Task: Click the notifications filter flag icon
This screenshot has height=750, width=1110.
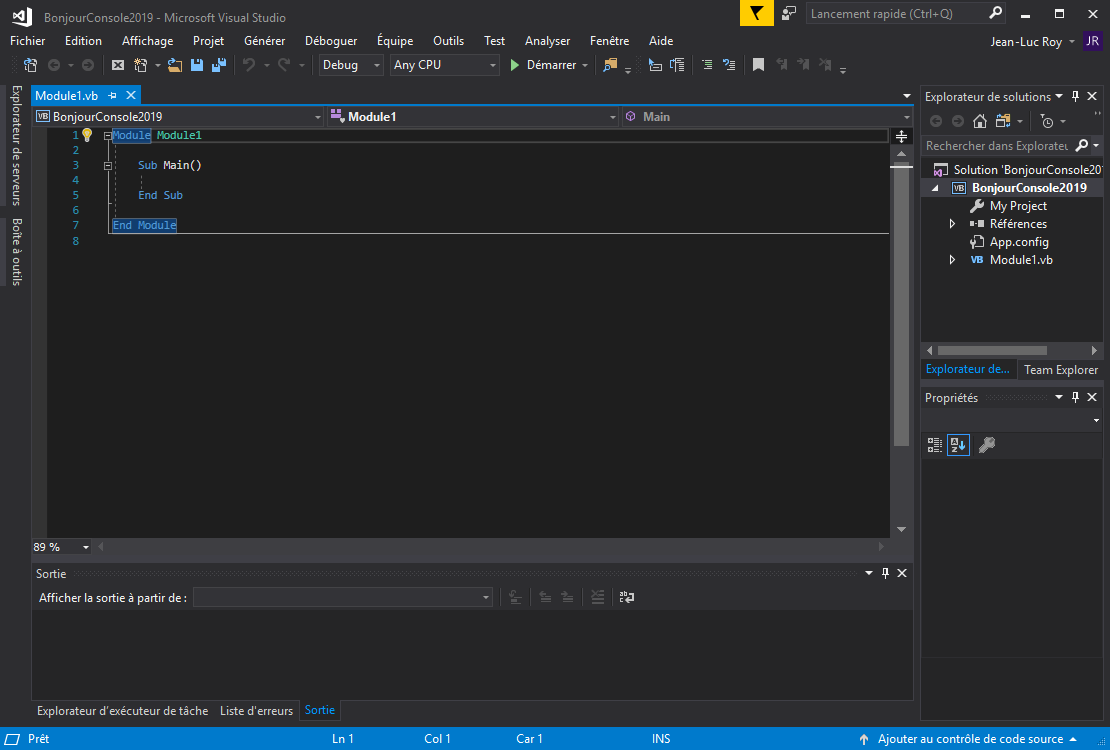Action: pos(757,13)
